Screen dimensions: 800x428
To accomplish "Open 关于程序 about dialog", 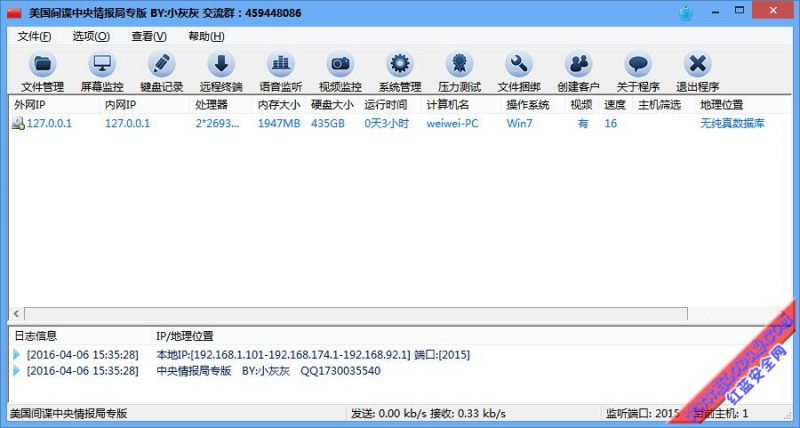I will (638, 72).
